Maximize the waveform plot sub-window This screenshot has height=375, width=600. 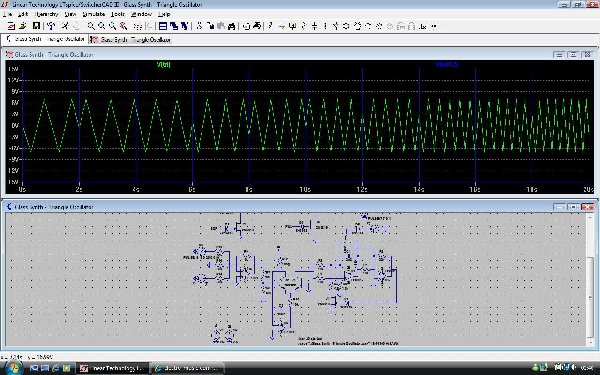point(573,55)
